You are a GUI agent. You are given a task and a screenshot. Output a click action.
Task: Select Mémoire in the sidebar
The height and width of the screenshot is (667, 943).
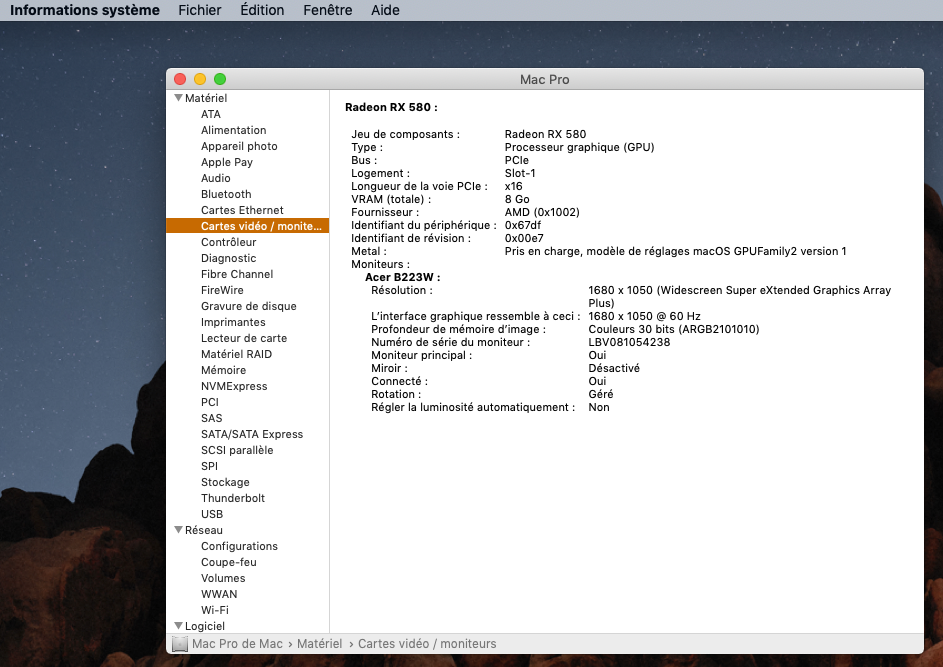pos(224,370)
